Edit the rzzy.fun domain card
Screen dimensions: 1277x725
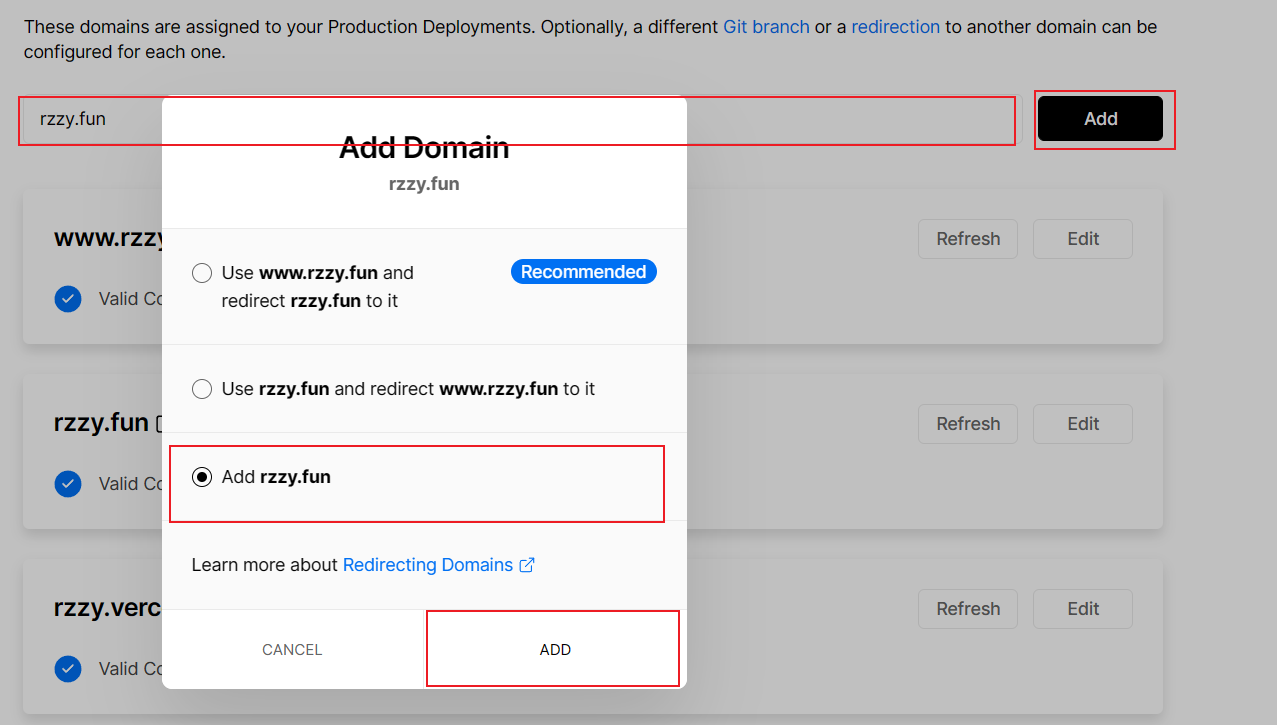point(1082,424)
